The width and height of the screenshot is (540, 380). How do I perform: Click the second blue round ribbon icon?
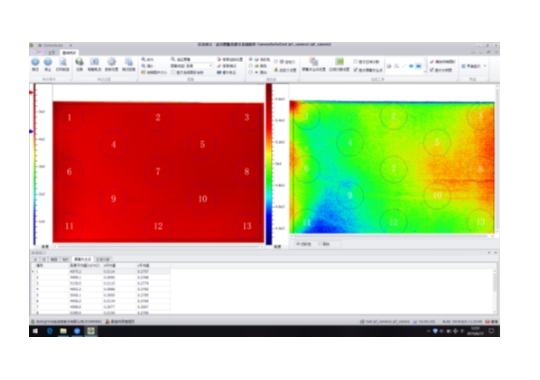point(48,62)
